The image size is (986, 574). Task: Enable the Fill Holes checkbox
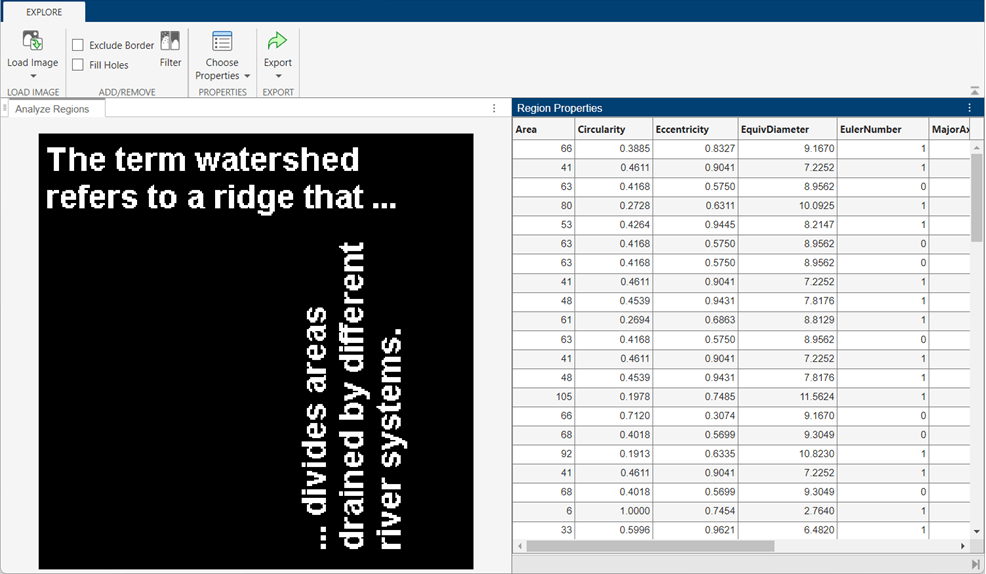(78, 65)
